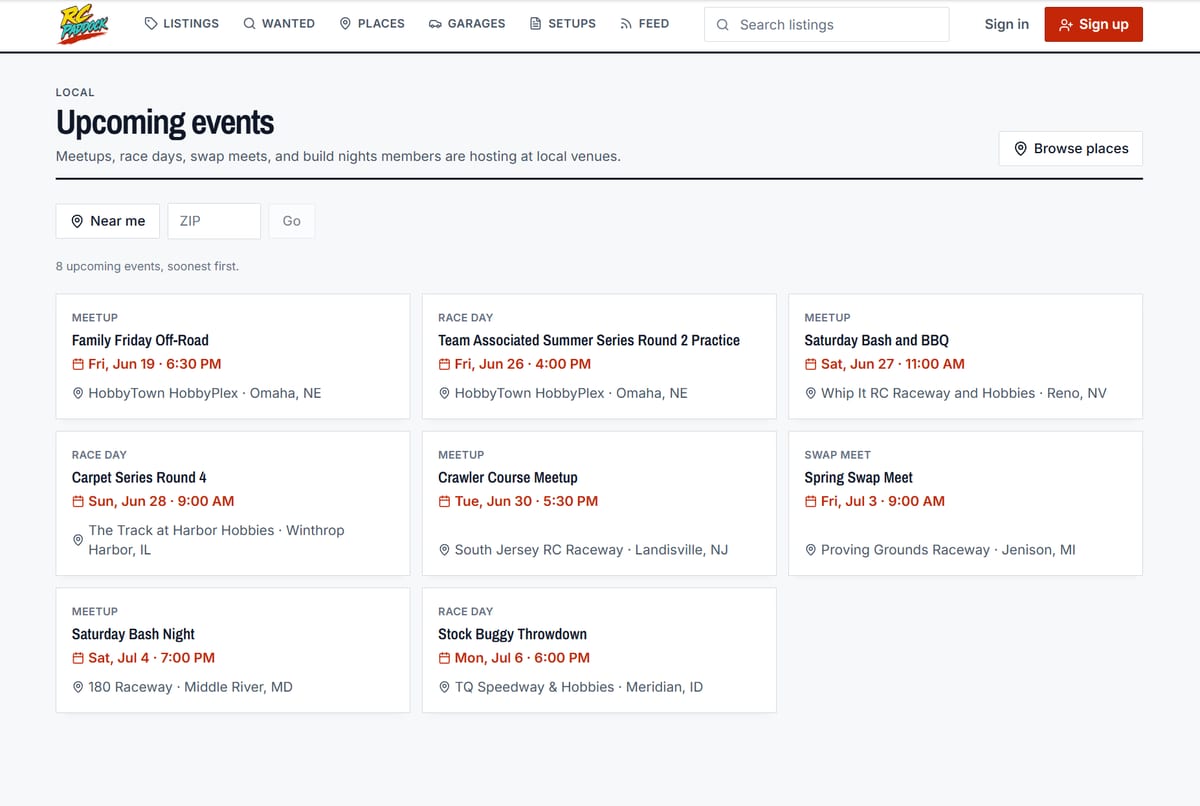Click the magnifier icon beside Wanted
This screenshot has height=806, width=1200.
click(x=249, y=23)
